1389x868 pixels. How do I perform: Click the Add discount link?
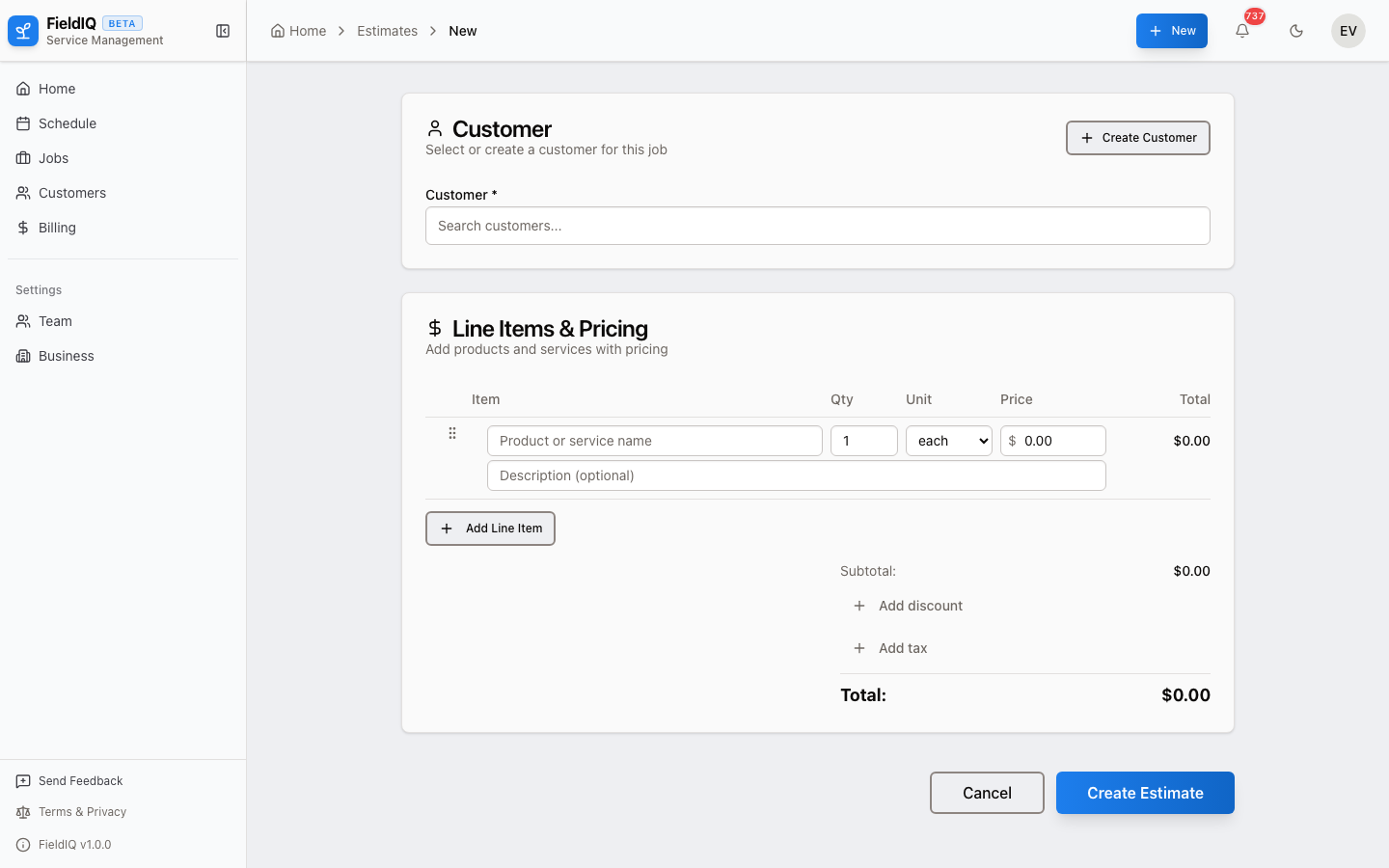tap(908, 606)
